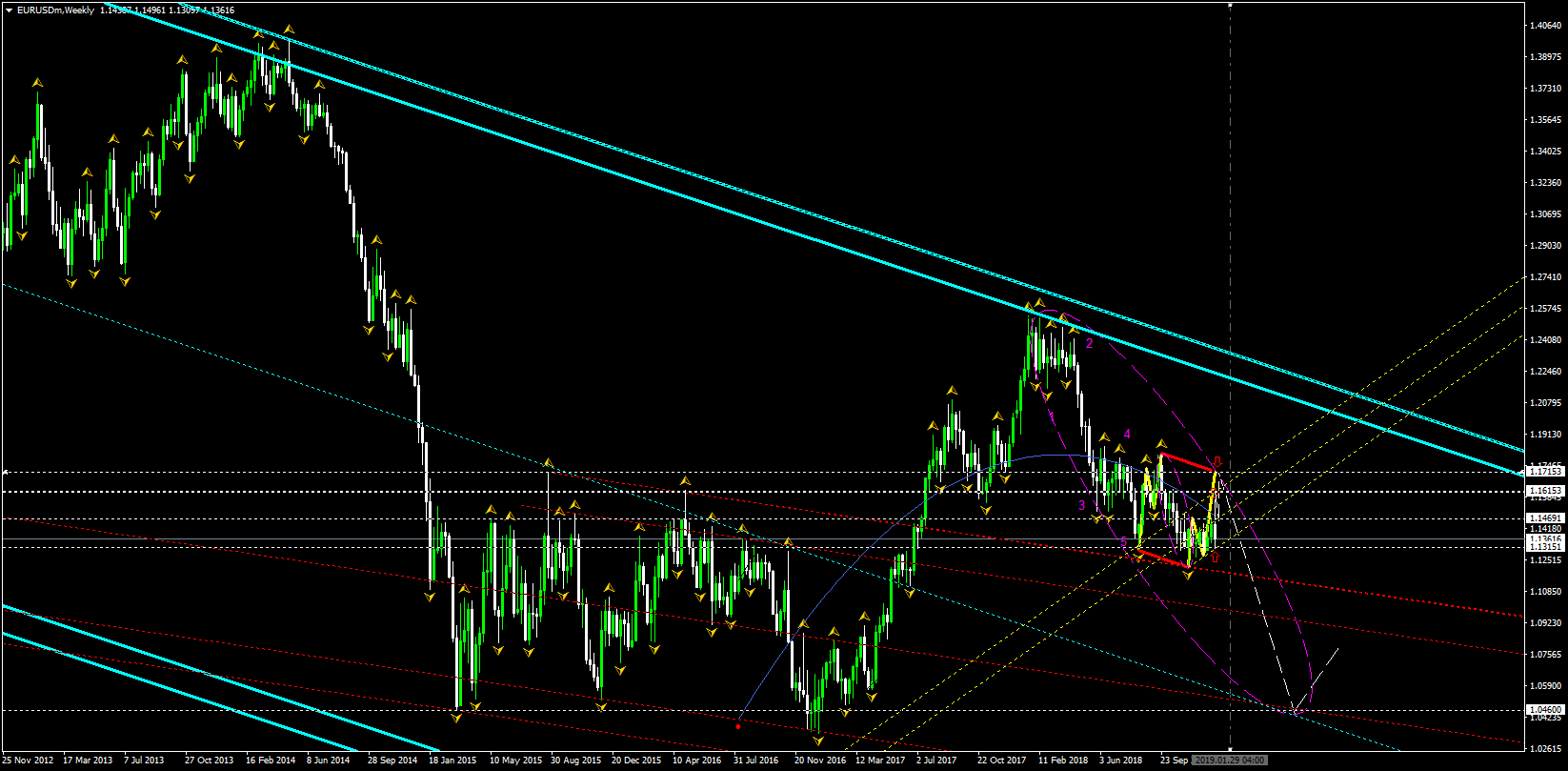The height and width of the screenshot is (771, 1568).
Task: Click the small triangle marker at the chart's top edge
Action: [x=1231, y=6]
